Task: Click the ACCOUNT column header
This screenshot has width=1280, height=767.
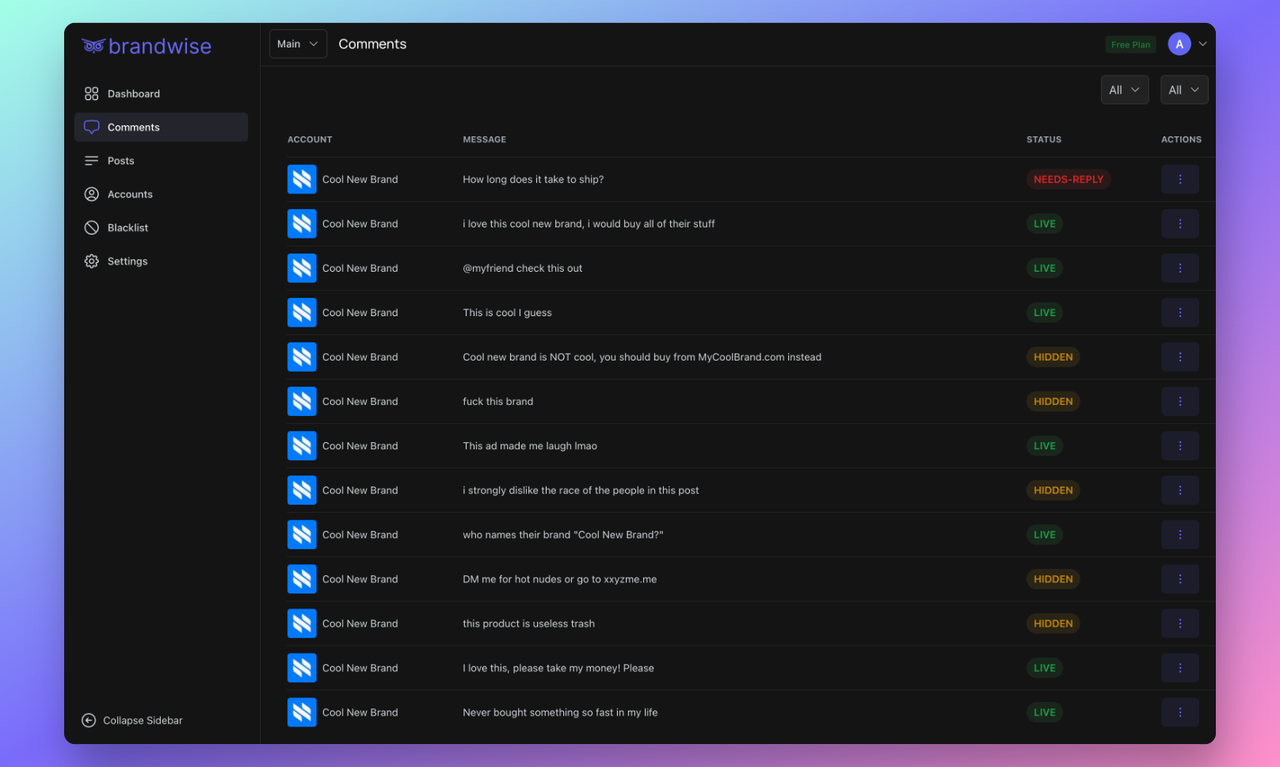Action: click(x=310, y=139)
